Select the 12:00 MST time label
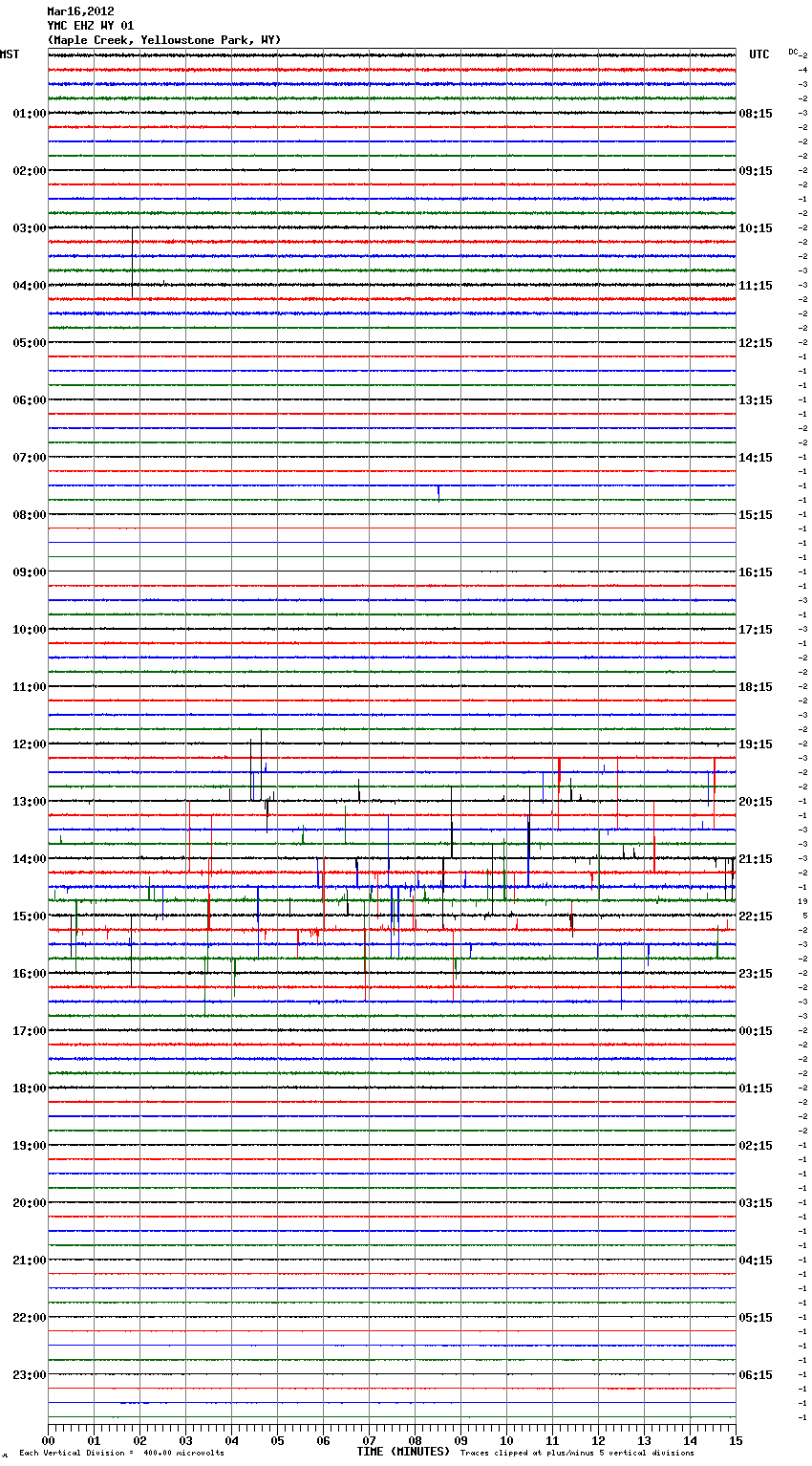The width and height of the screenshot is (812, 1466). tap(29, 744)
